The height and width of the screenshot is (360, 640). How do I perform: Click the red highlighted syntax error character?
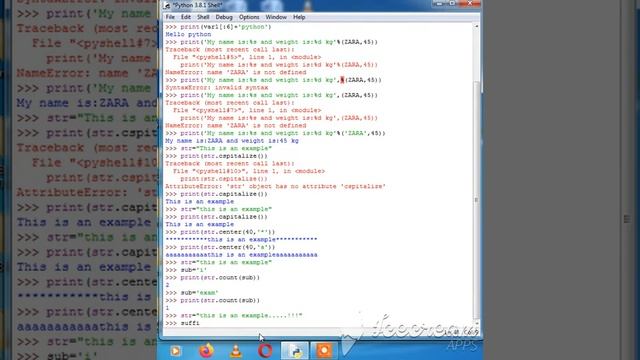342,80
